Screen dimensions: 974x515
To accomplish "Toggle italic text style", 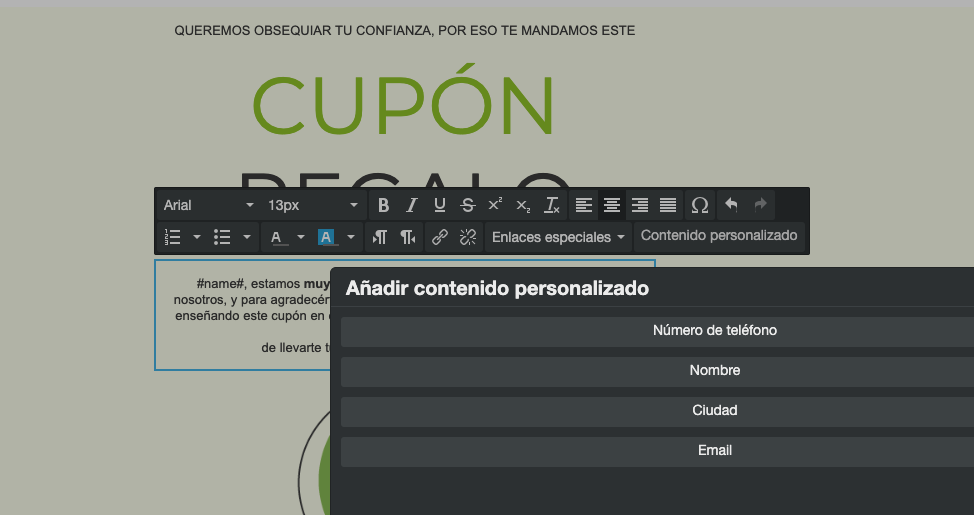I will coord(411,205).
